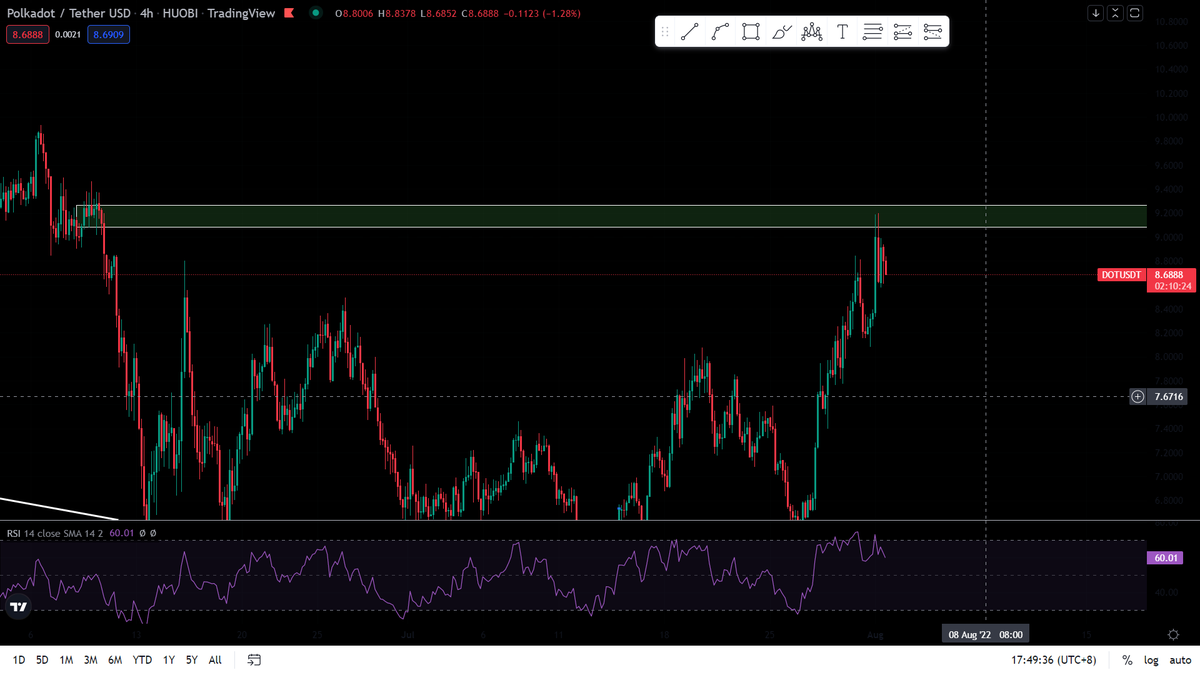Click the green market status dot

click(x=316, y=13)
